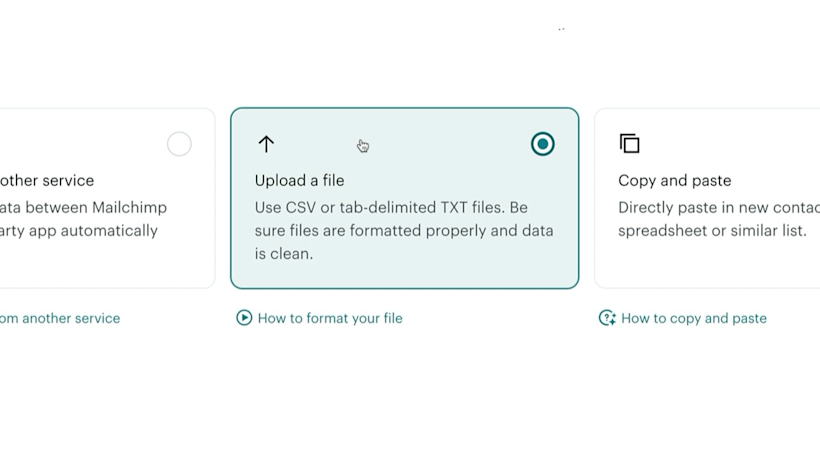
Task: Select the radio button on another service card
Action: (x=179, y=144)
